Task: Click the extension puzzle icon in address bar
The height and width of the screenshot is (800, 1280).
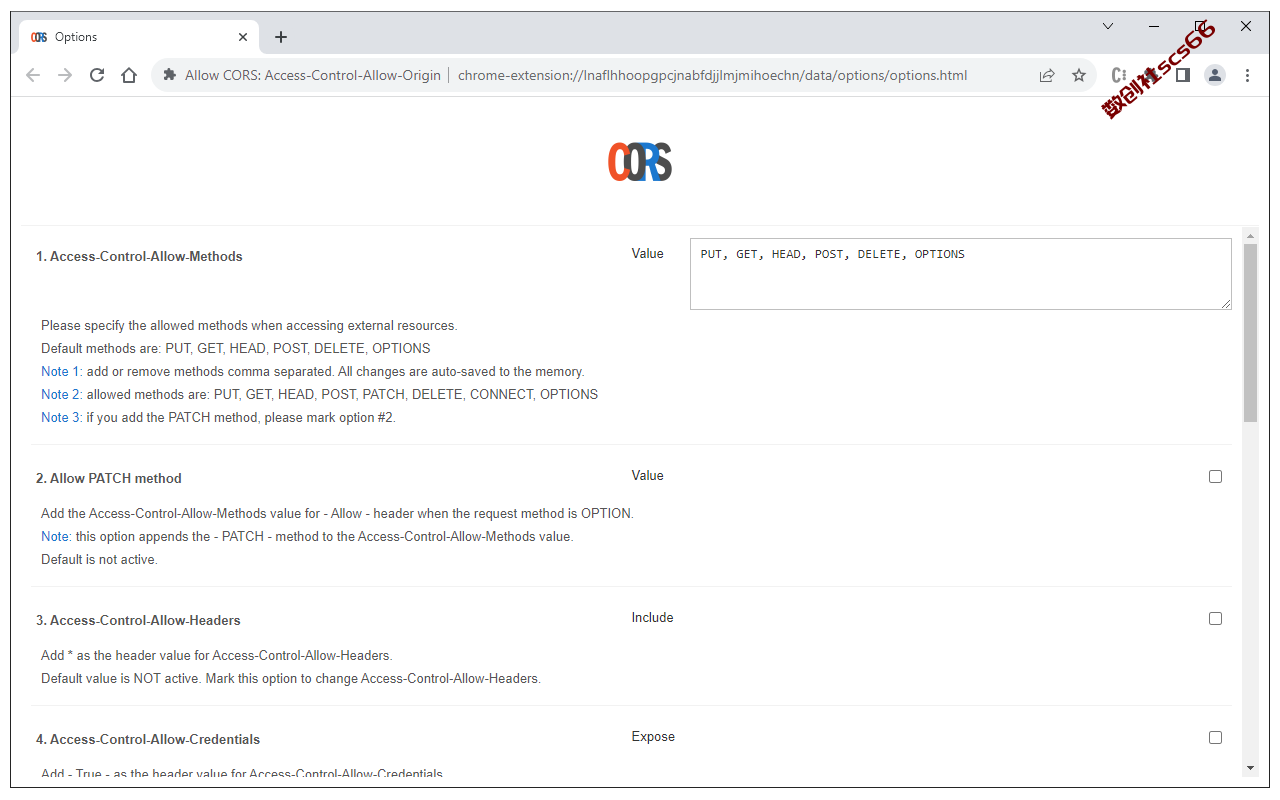Action: tap(170, 75)
